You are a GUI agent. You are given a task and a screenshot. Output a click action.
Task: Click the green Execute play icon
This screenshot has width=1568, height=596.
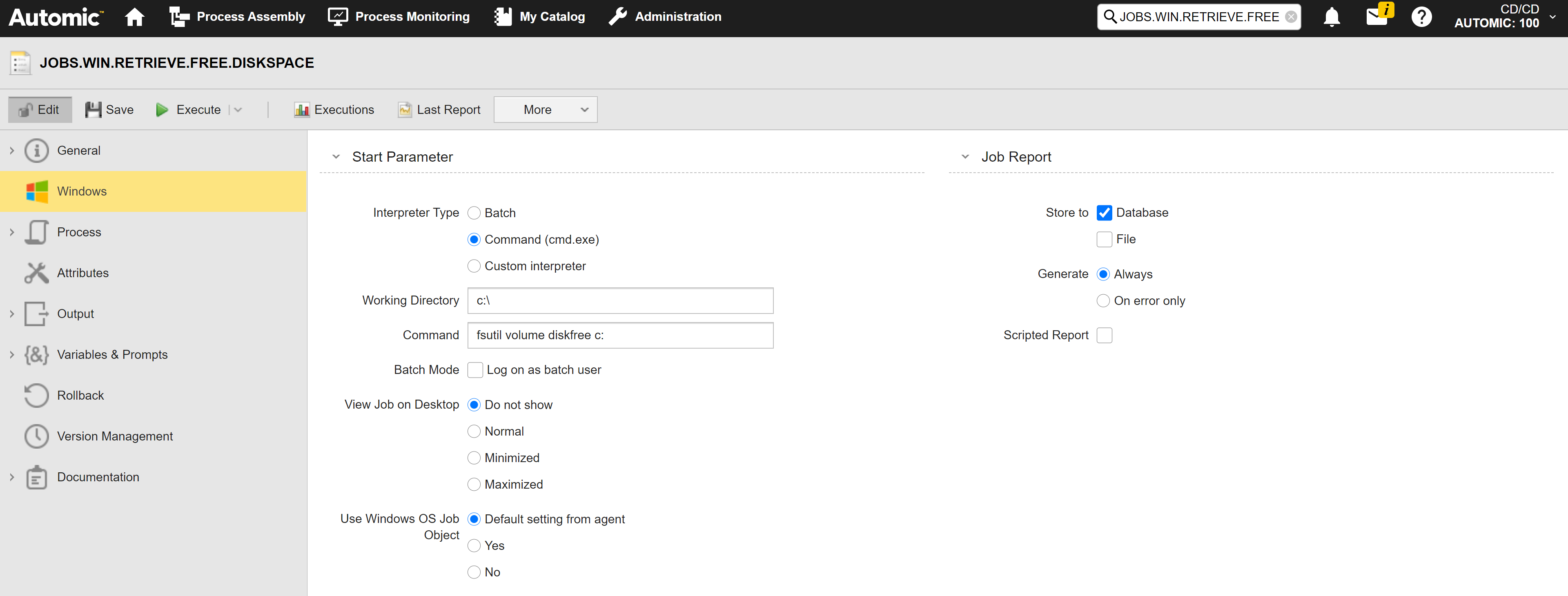(162, 109)
